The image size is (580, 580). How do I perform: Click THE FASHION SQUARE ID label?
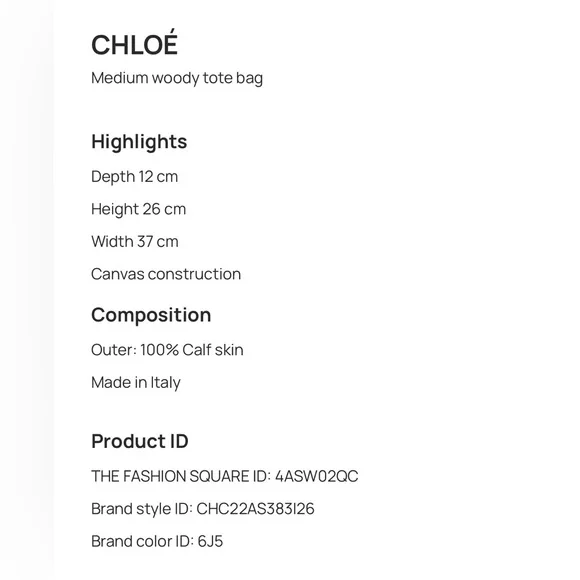pyautogui.click(x=181, y=476)
